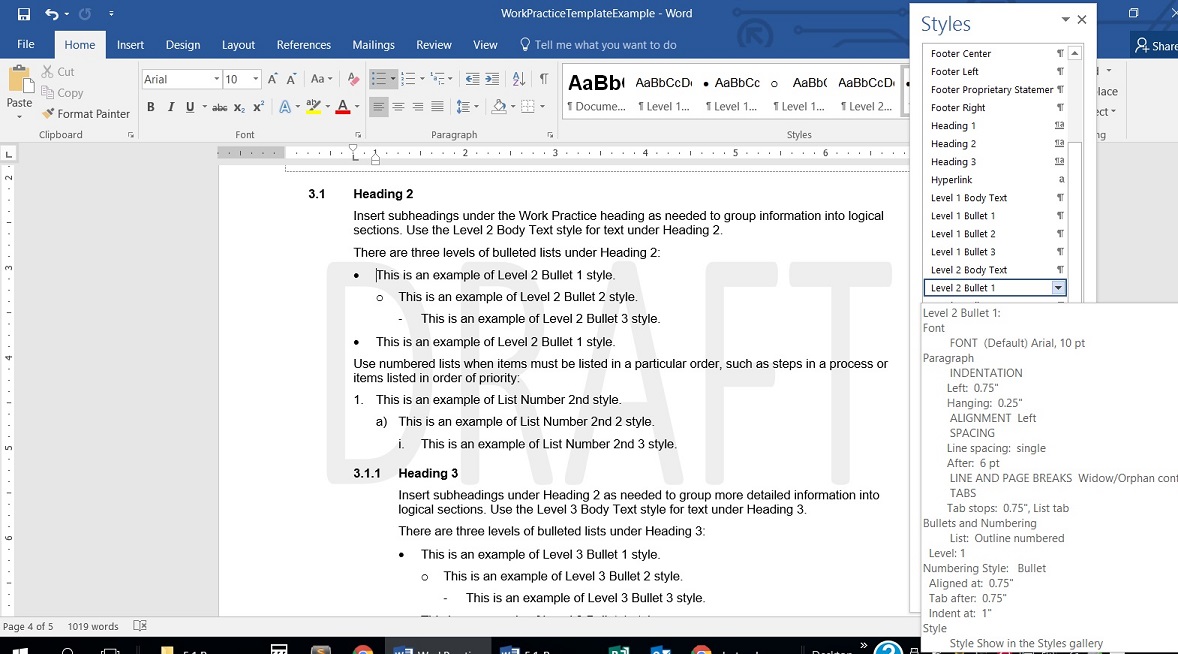Show or hide paragraph marks

tap(543, 79)
